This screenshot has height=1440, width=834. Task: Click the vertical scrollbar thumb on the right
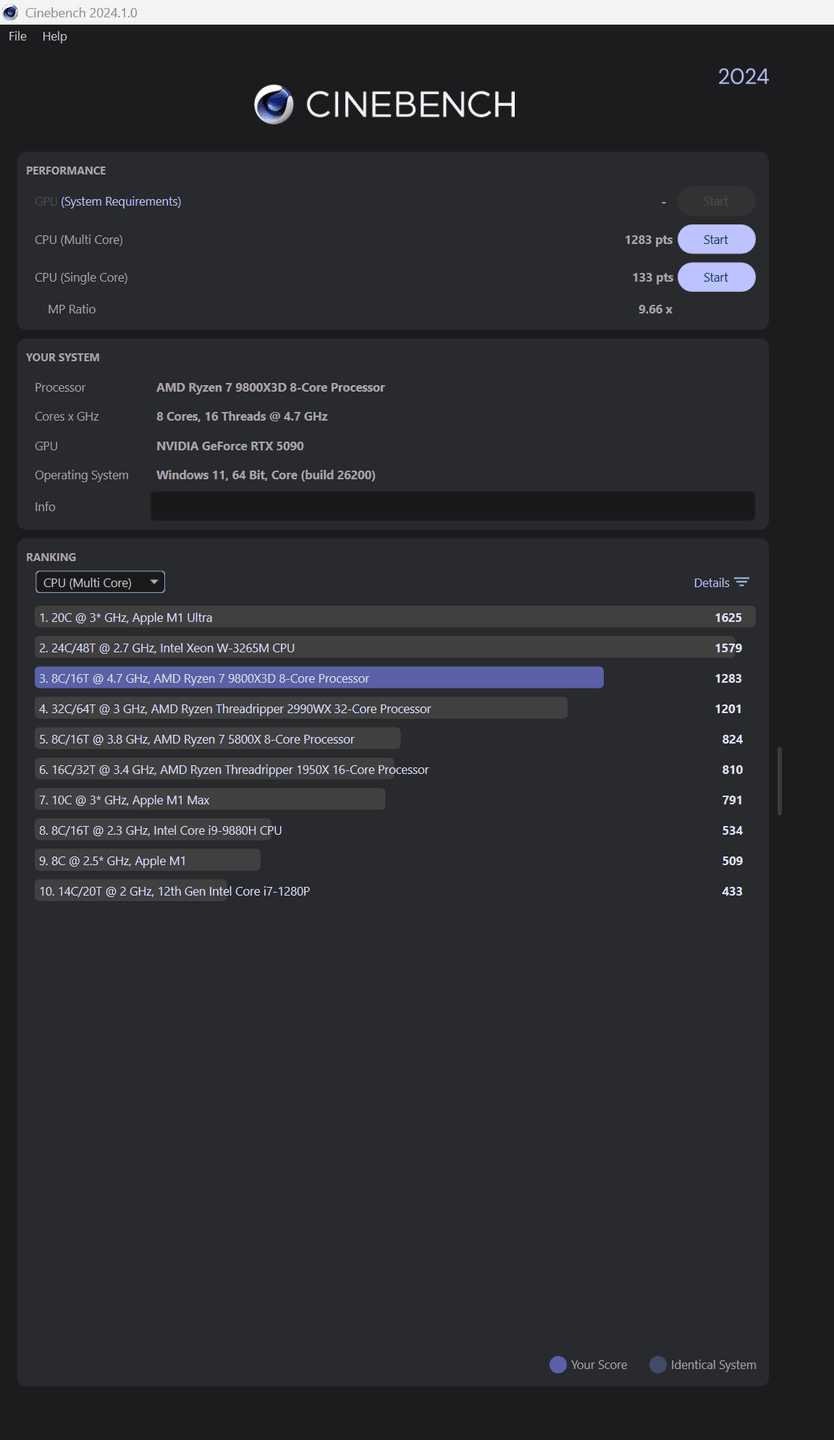click(779, 781)
